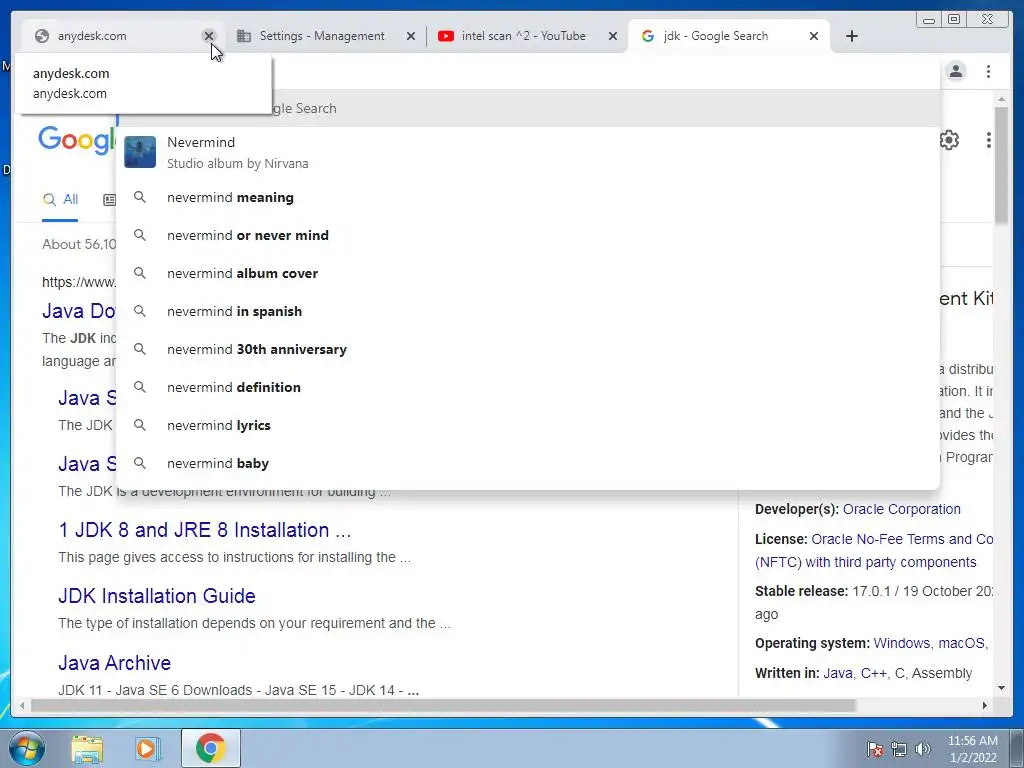Open the Java Archive link

point(114,662)
